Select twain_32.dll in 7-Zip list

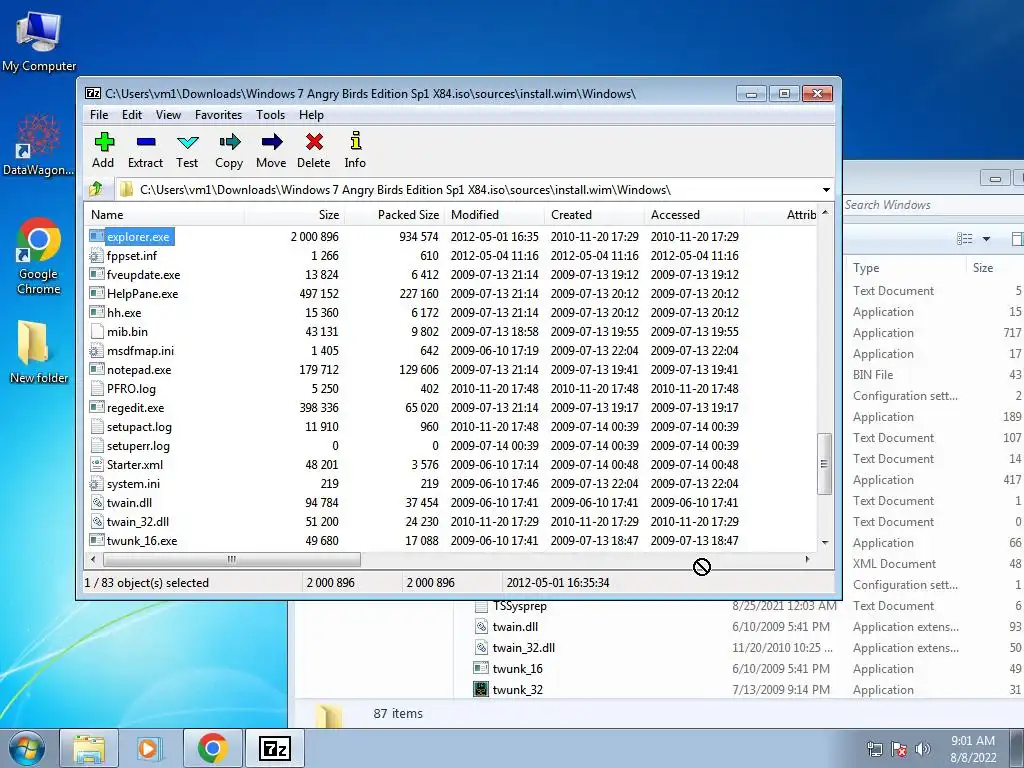click(x=138, y=521)
